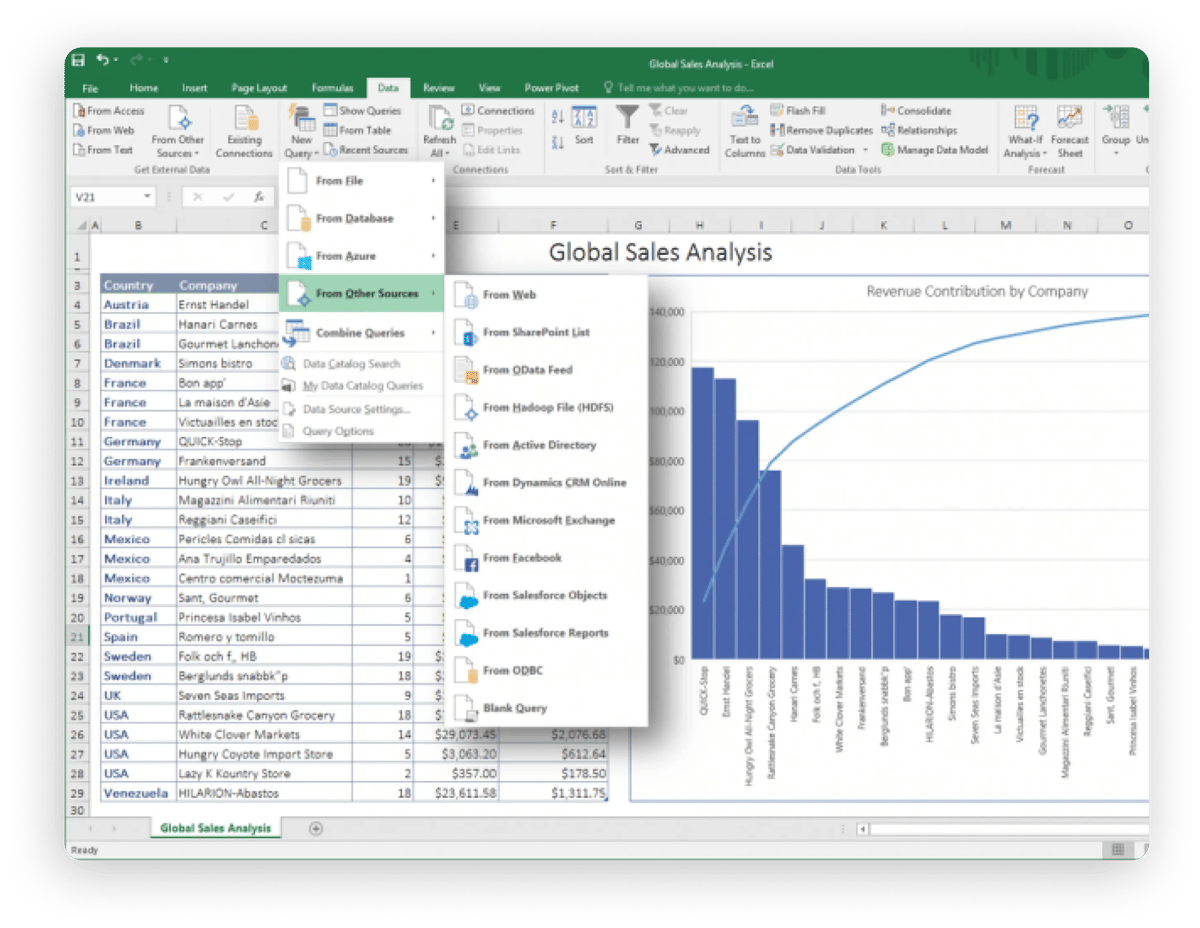The width and height of the screenshot is (1200, 928).
Task: Expand the Name Box dropdown arrow
Action: pos(147,198)
